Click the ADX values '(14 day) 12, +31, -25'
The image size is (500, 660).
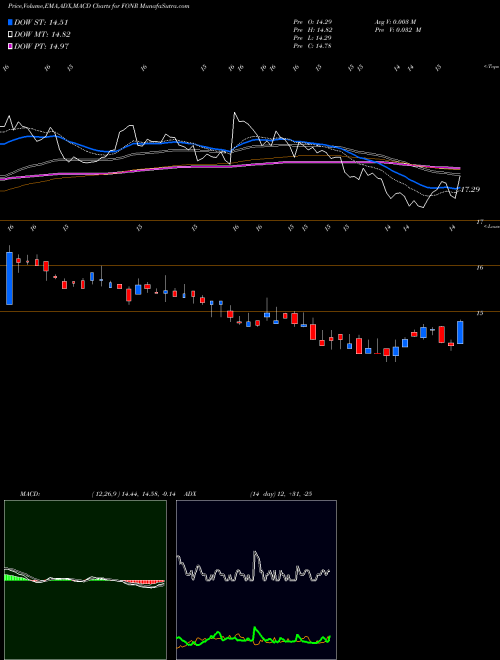tap(280, 494)
